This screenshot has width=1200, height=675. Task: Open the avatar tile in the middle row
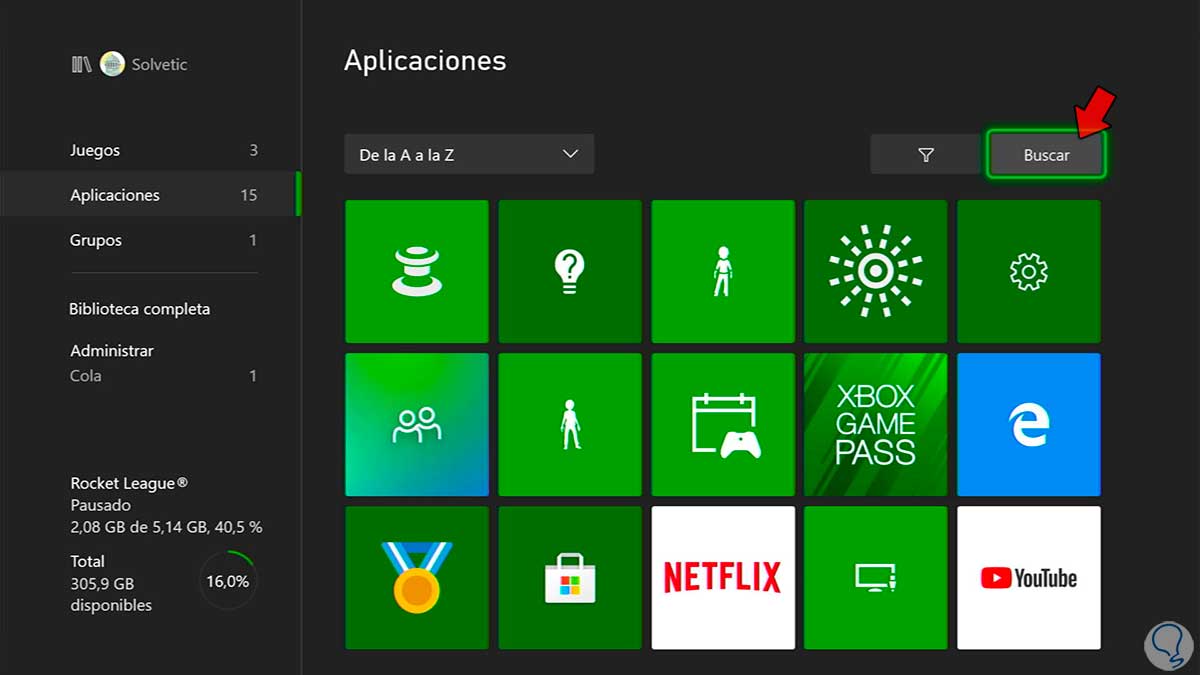570,425
